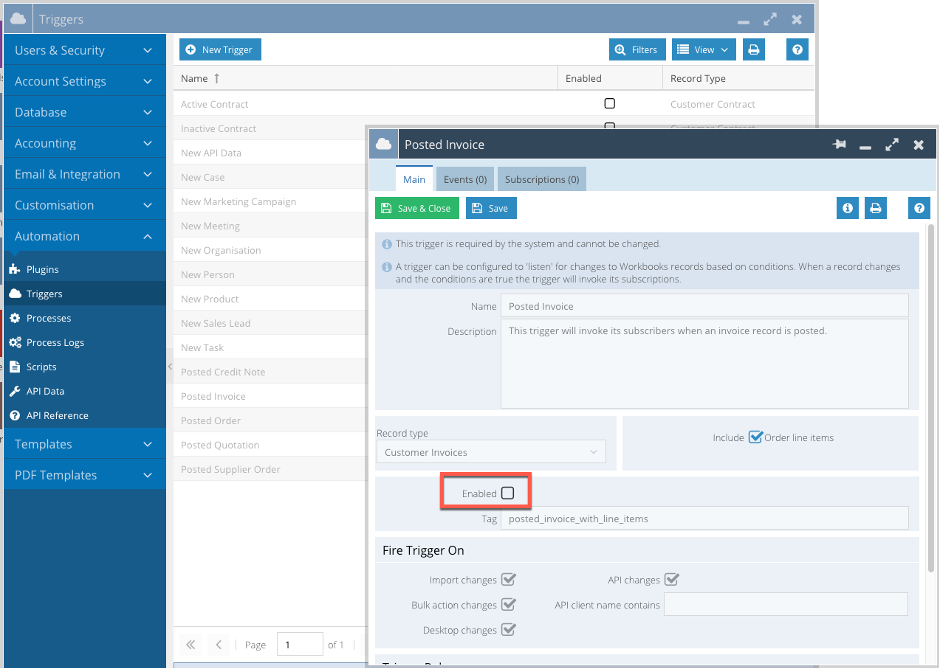Enable the Posted Invoice trigger checkbox
The image size is (939, 668).
507,492
